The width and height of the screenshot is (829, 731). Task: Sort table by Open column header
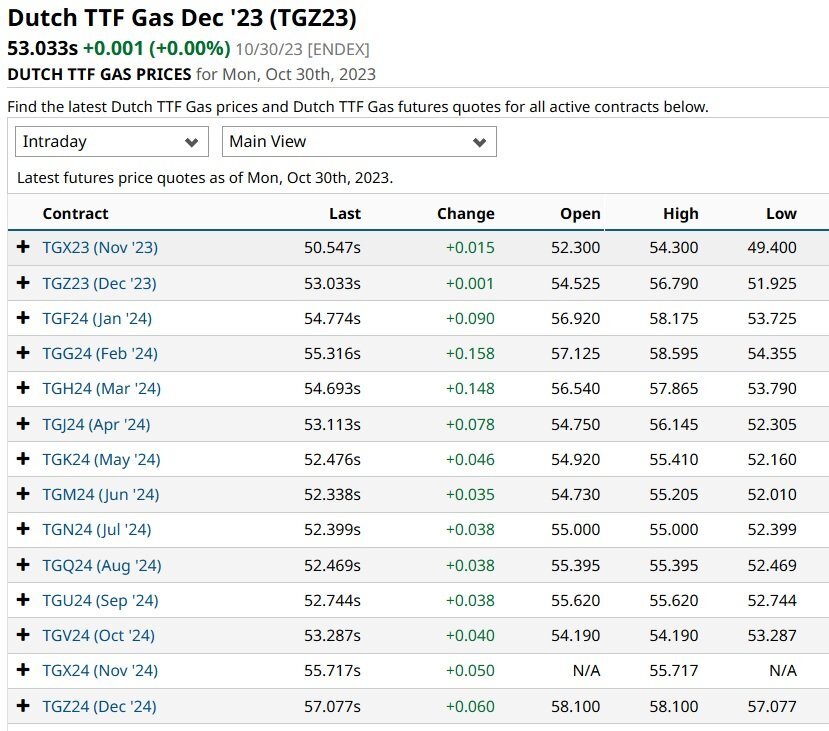coord(580,214)
